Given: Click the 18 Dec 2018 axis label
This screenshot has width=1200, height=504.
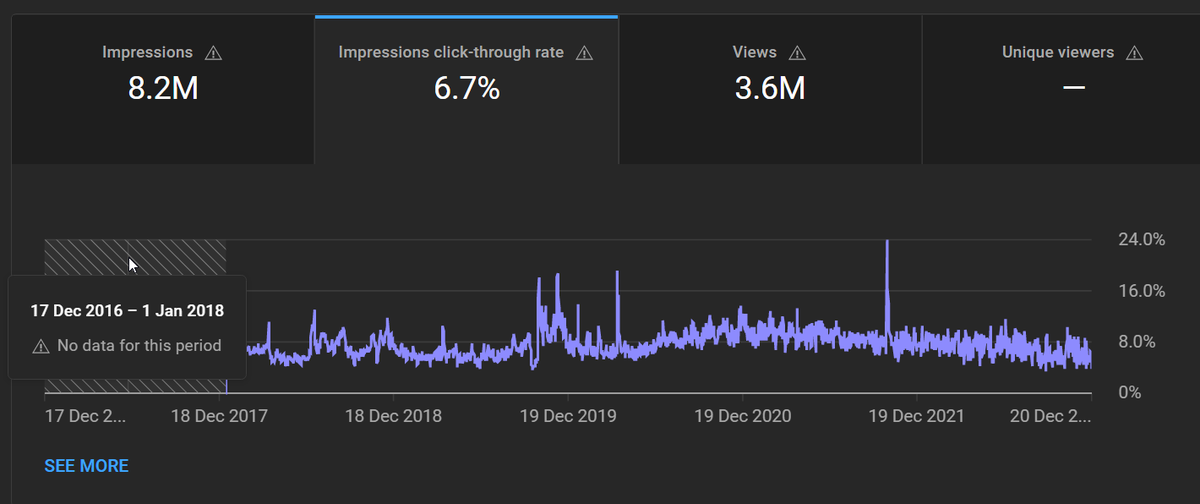Looking at the screenshot, I should coord(393,417).
